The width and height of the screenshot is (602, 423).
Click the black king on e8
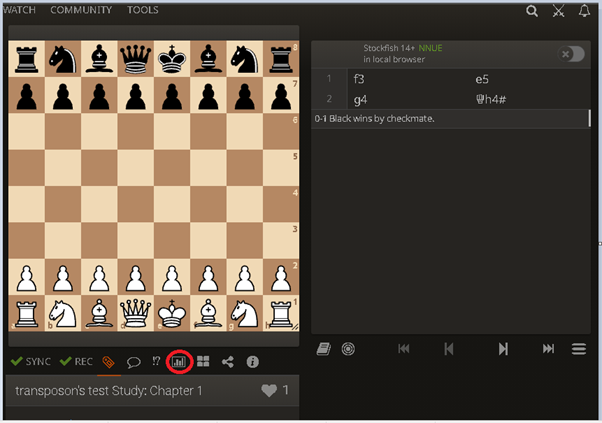click(172, 59)
